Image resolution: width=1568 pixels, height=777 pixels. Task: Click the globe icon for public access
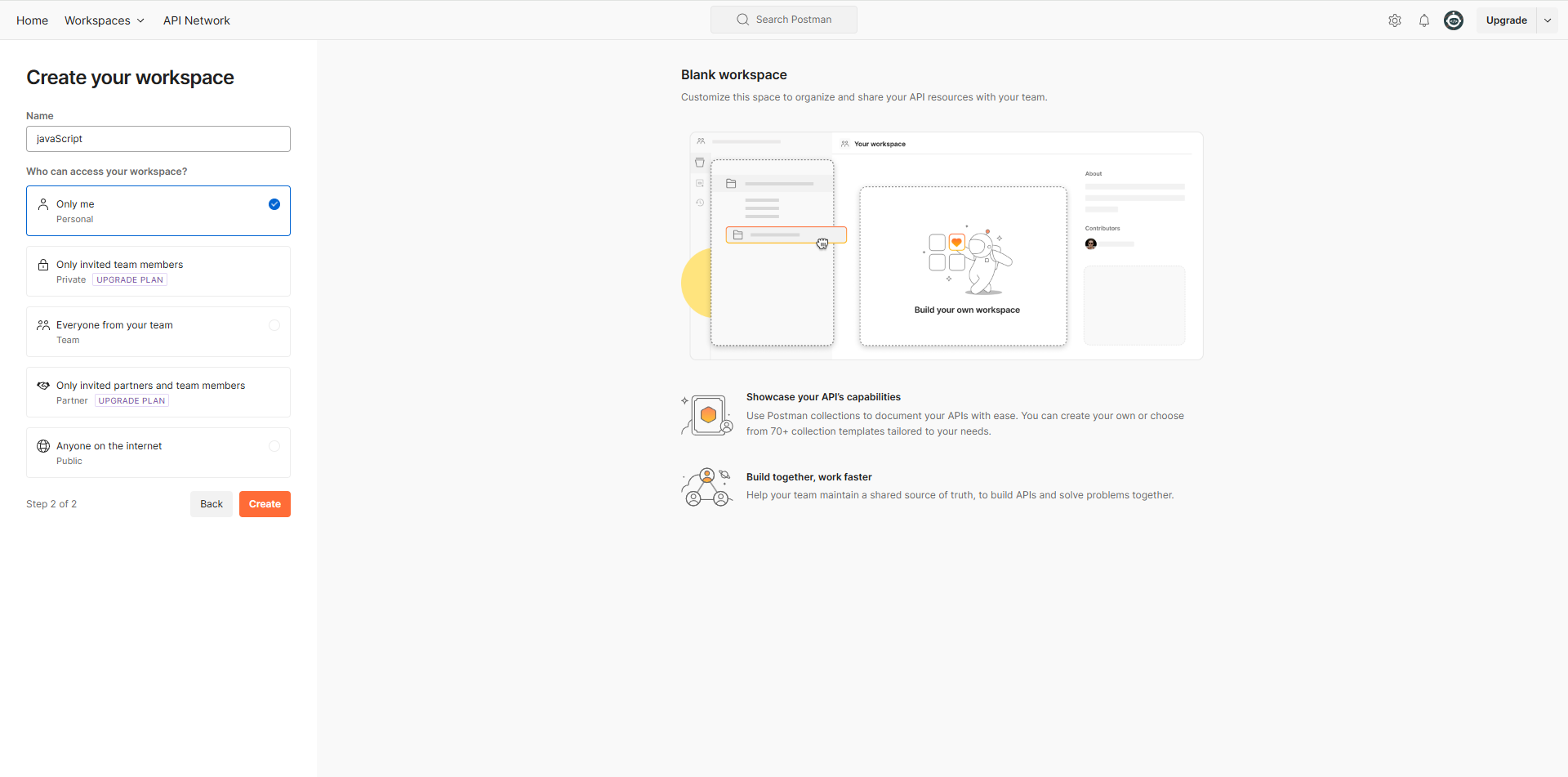43,446
